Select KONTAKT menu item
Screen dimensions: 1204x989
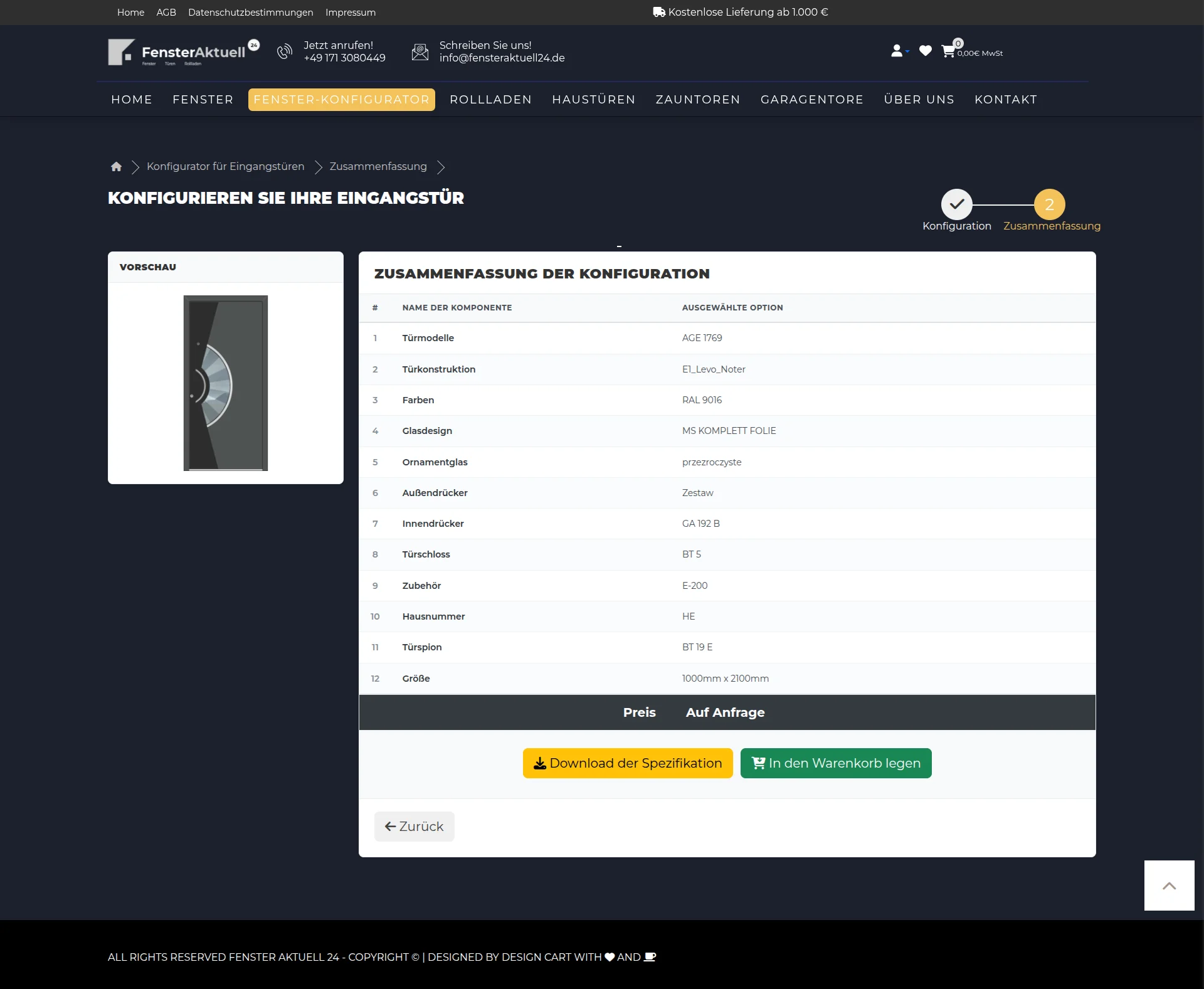coord(1006,99)
